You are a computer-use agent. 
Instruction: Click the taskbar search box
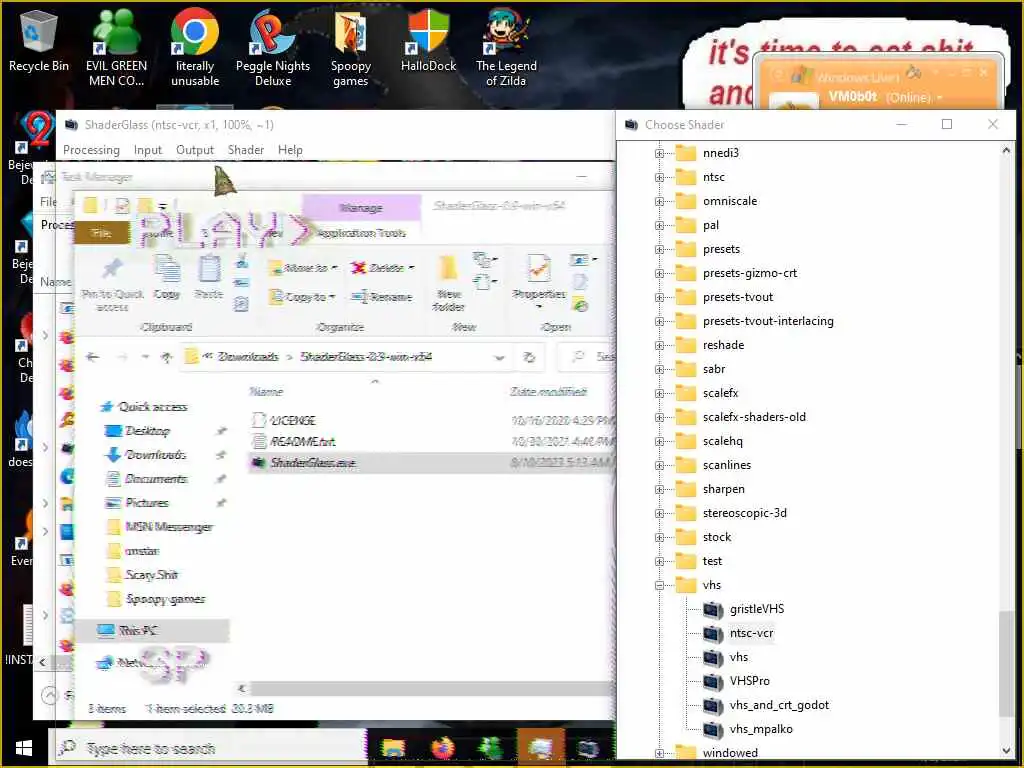click(209, 748)
